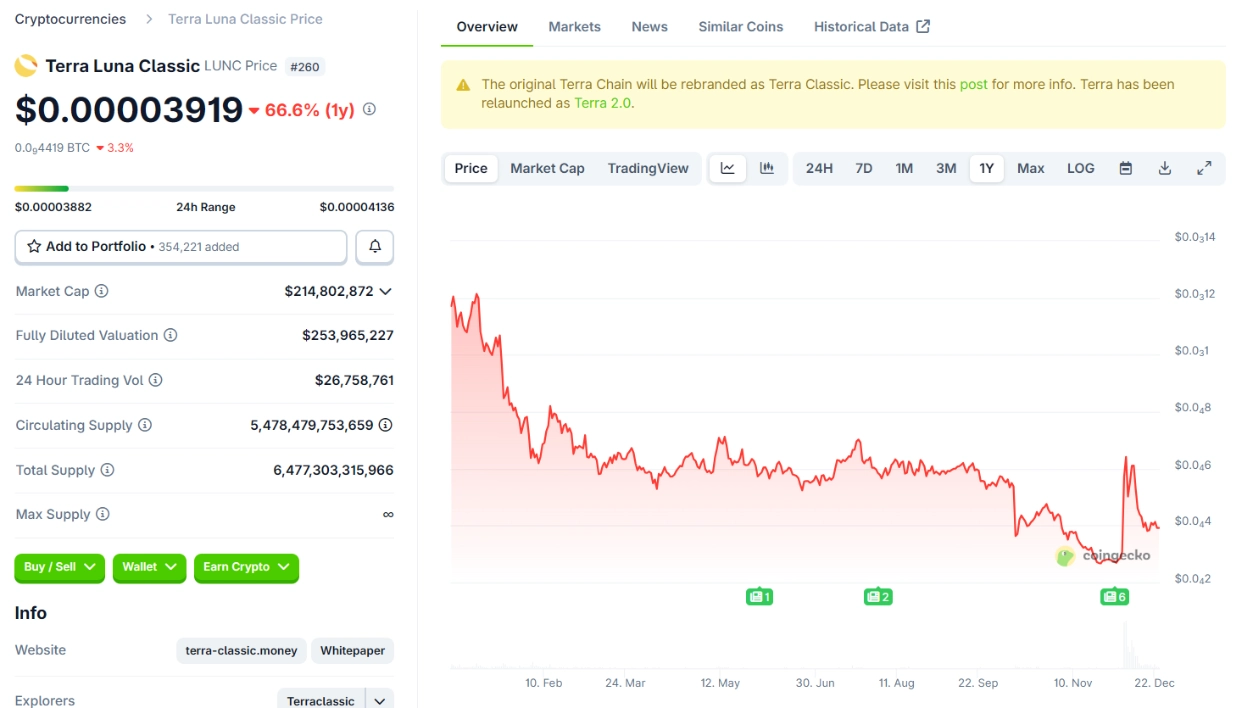The image size is (1253, 708).
Task: Open the calendar date range picker
Action: coord(1125,168)
